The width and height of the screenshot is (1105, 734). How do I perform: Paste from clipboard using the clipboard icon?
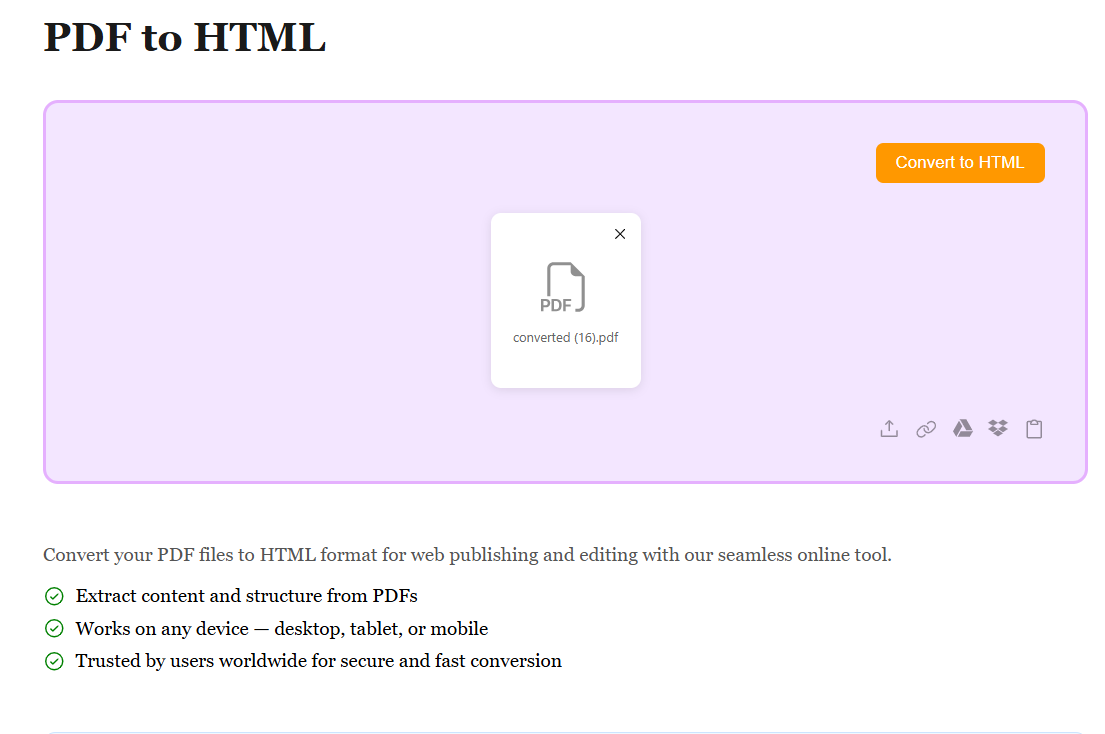coord(1034,429)
